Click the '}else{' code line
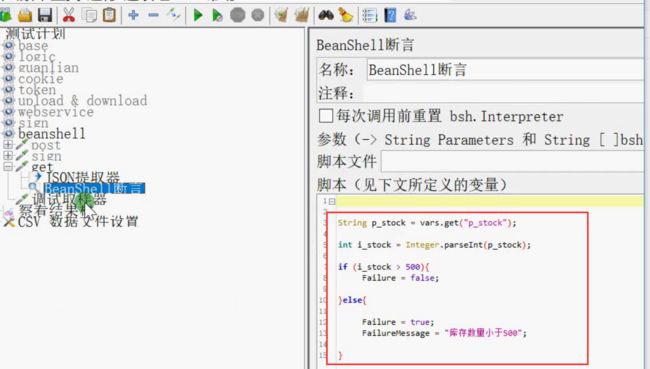This screenshot has width=650, height=369. pos(352,300)
